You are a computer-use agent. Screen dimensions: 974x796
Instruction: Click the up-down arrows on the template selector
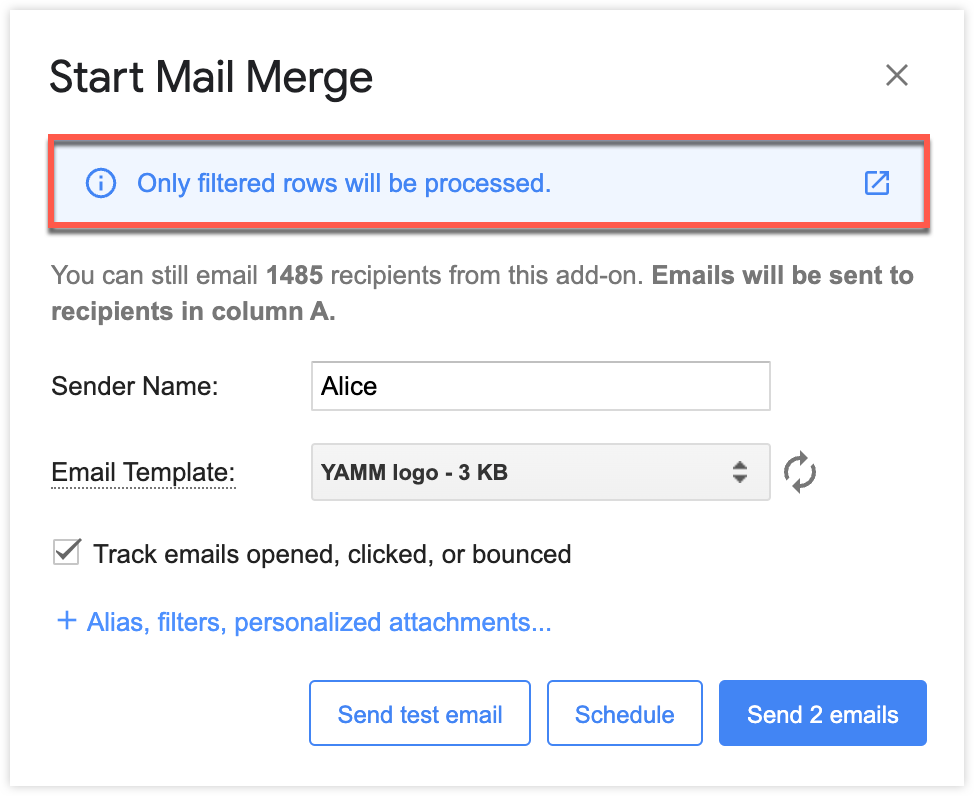click(x=740, y=472)
